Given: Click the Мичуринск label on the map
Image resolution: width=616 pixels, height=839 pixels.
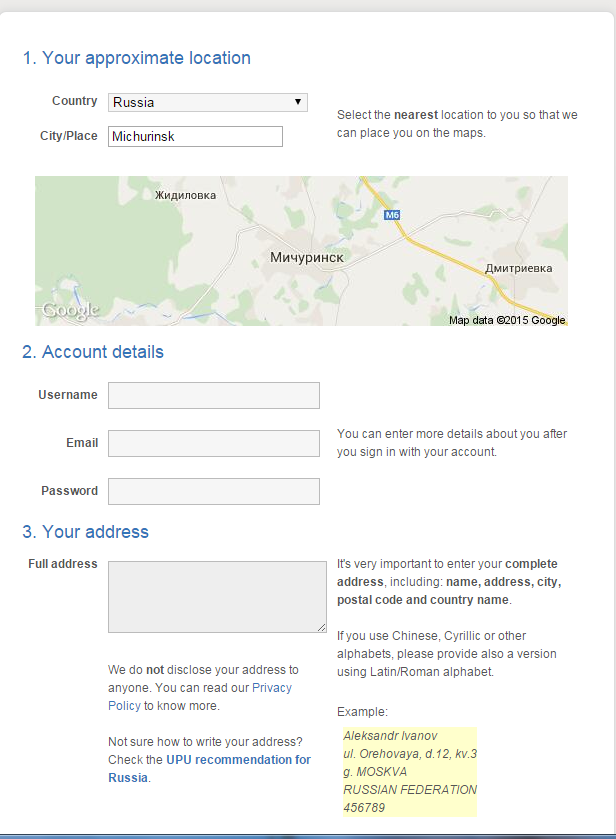Looking at the screenshot, I should click(307, 257).
